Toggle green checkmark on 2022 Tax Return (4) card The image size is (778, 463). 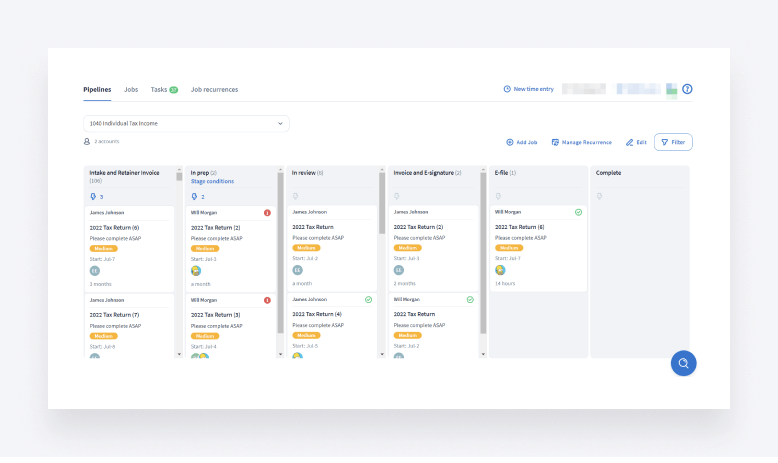[369, 299]
